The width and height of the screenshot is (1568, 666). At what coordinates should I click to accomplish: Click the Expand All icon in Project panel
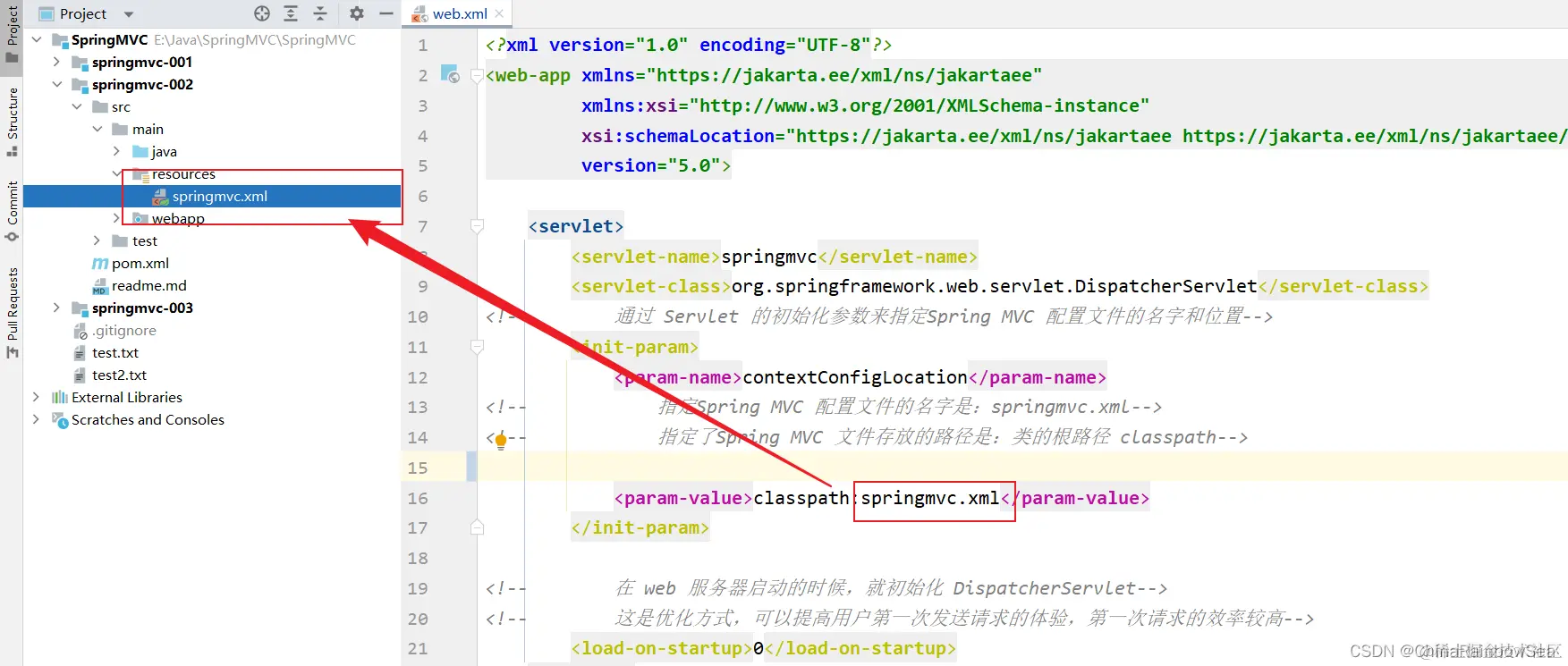(x=291, y=13)
